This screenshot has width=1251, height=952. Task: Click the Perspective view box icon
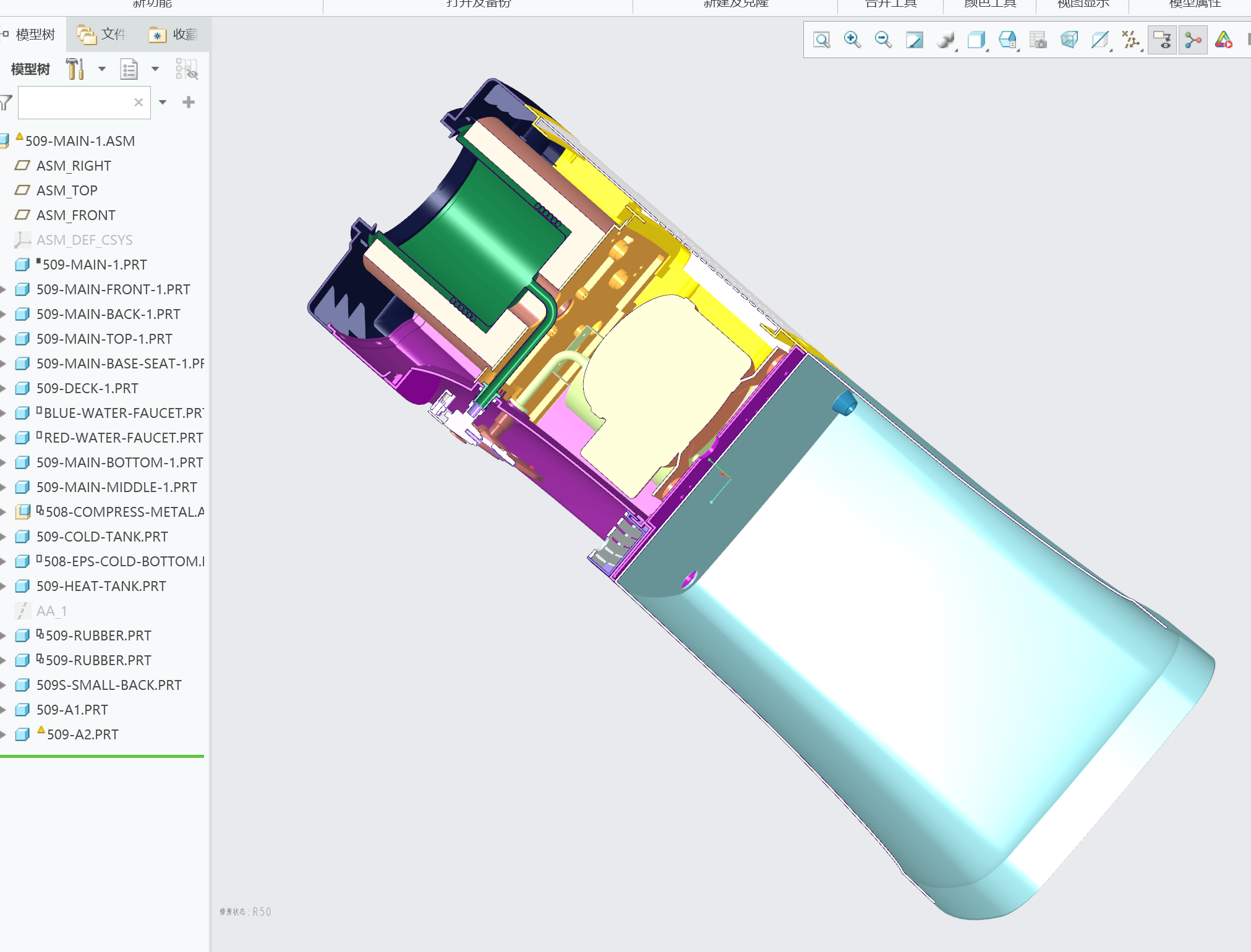tap(1069, 40)
